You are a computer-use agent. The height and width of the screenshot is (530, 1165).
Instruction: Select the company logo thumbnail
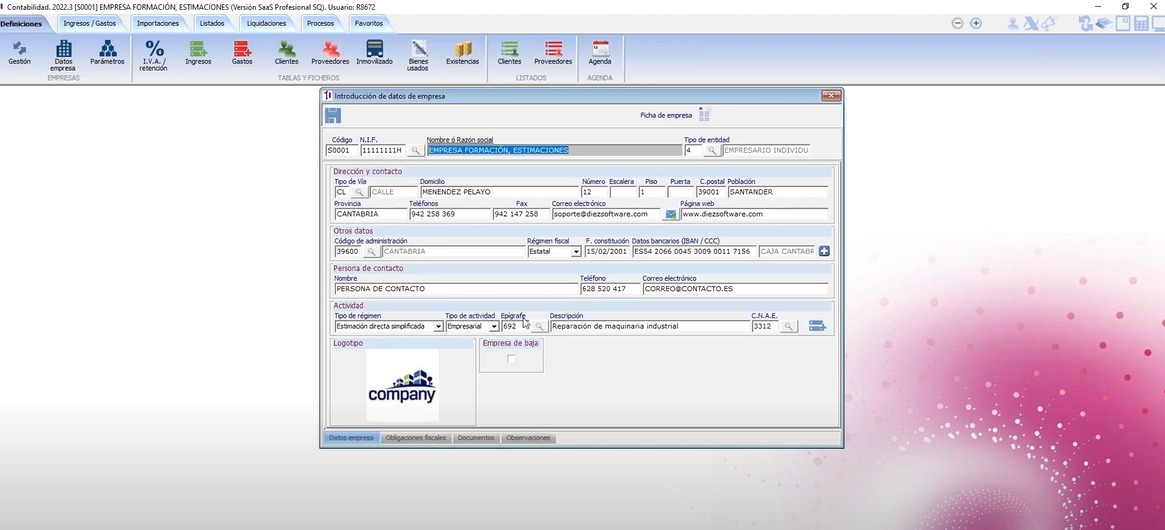coord(402,386)
